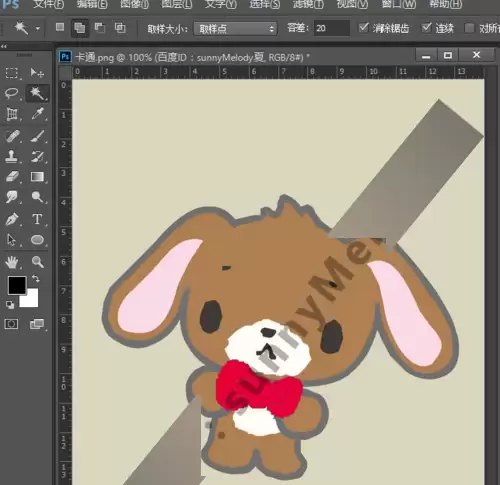The width and height of the screenshot is (500, 485).
Task: Click the black foreground color swatch
Action: point(17,285)
